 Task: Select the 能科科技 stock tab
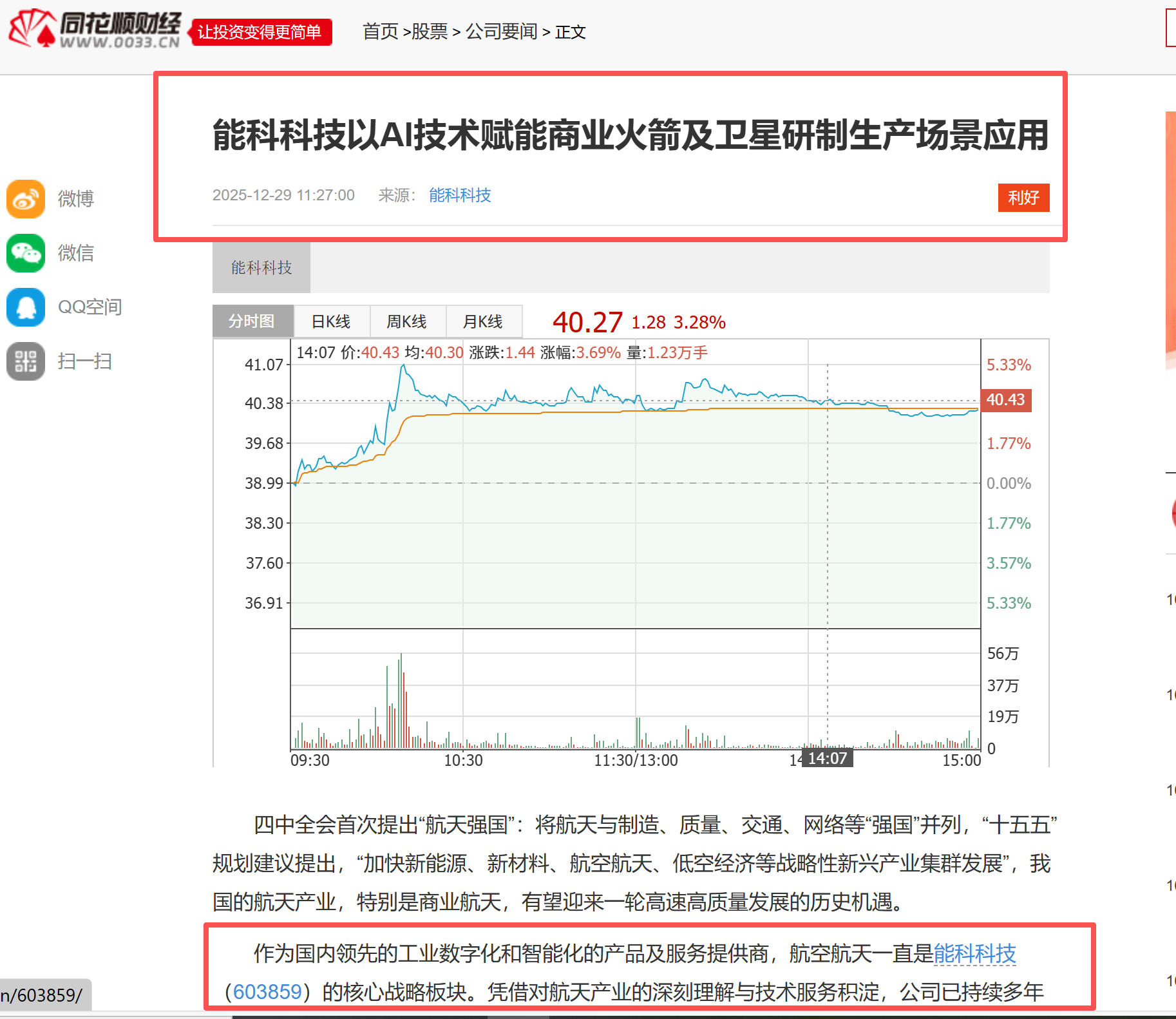[x=261, y=268]
